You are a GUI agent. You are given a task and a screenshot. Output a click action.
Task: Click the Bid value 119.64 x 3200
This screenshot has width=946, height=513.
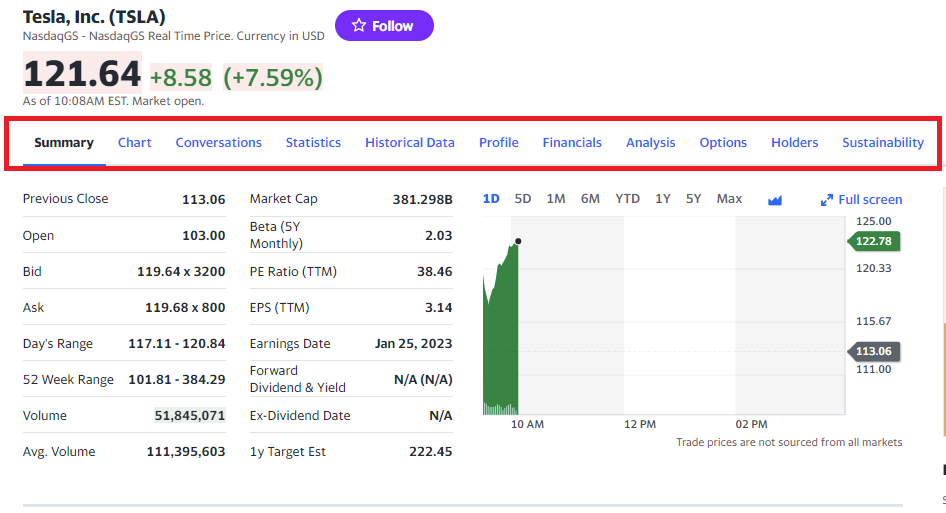click(181, 272)
